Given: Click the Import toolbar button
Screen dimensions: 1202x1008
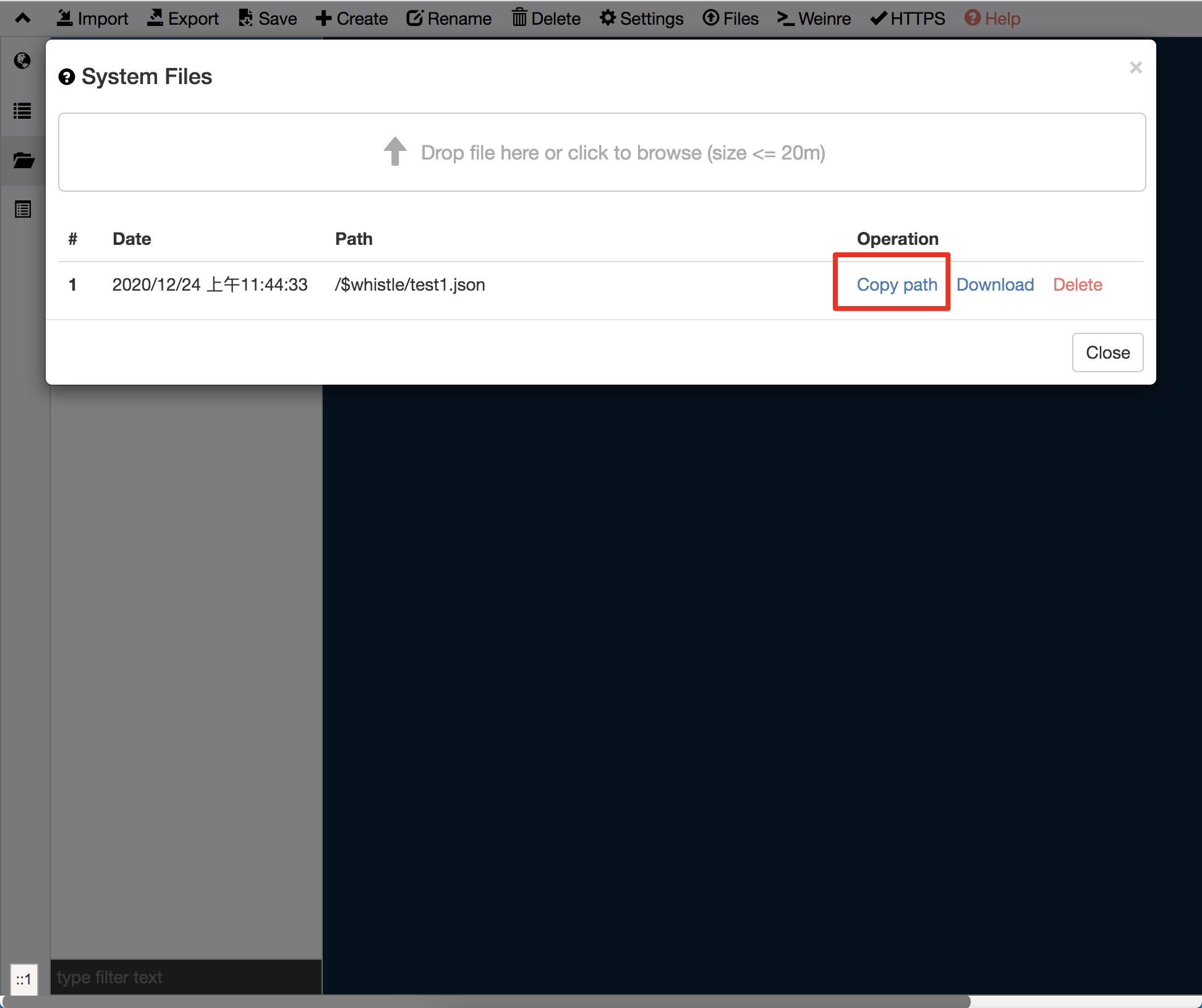Looking at the screenshot, I should pos(93,19).
